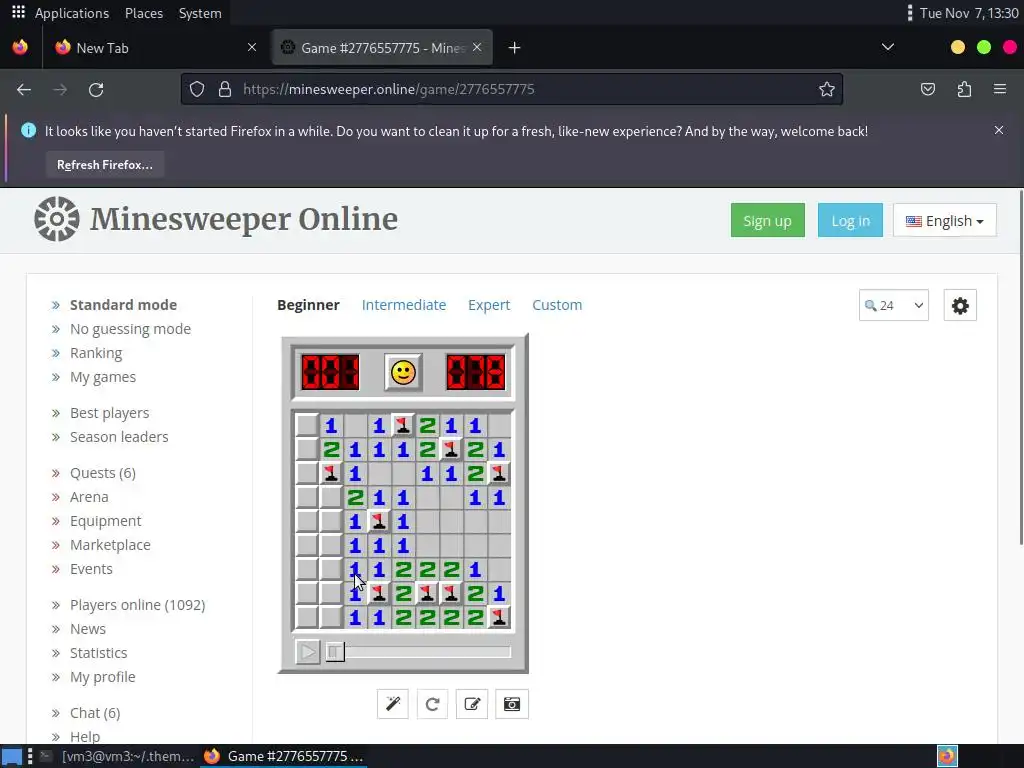Switch to Intermediate difficulty
Viewport: 1024px width, 768px height.
[x=404, y=305]
